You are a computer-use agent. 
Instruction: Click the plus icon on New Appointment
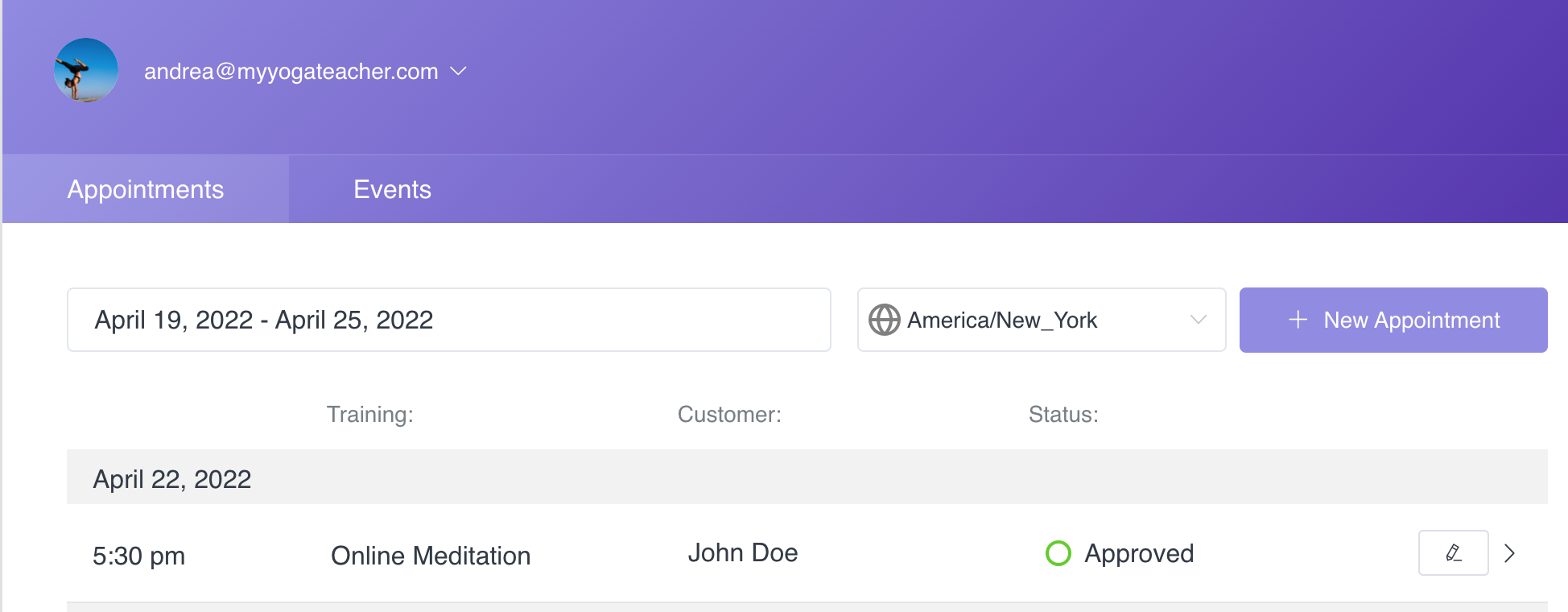[1298, 320]
